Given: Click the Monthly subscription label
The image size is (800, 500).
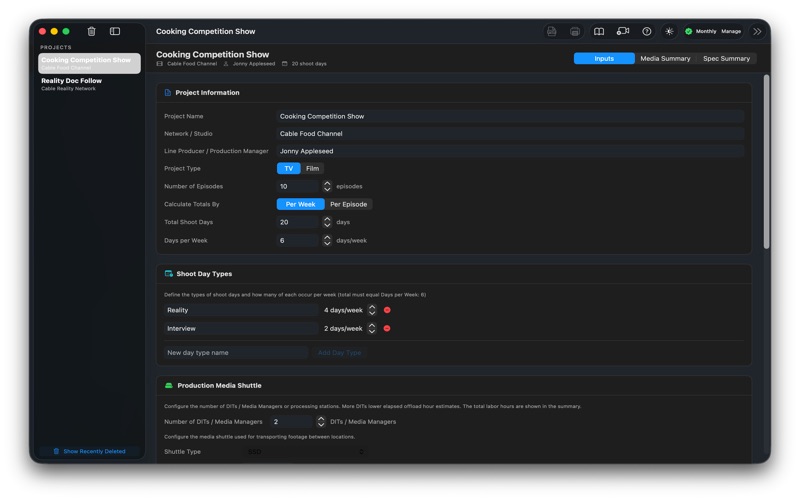Looking at the screenshot, I should 706,31.
